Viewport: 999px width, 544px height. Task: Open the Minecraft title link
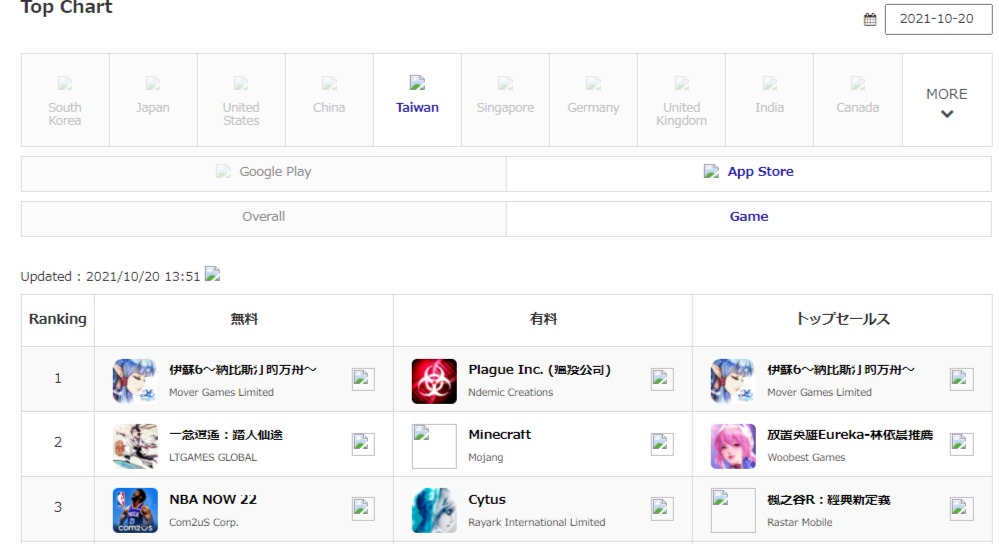coord(500,434)
